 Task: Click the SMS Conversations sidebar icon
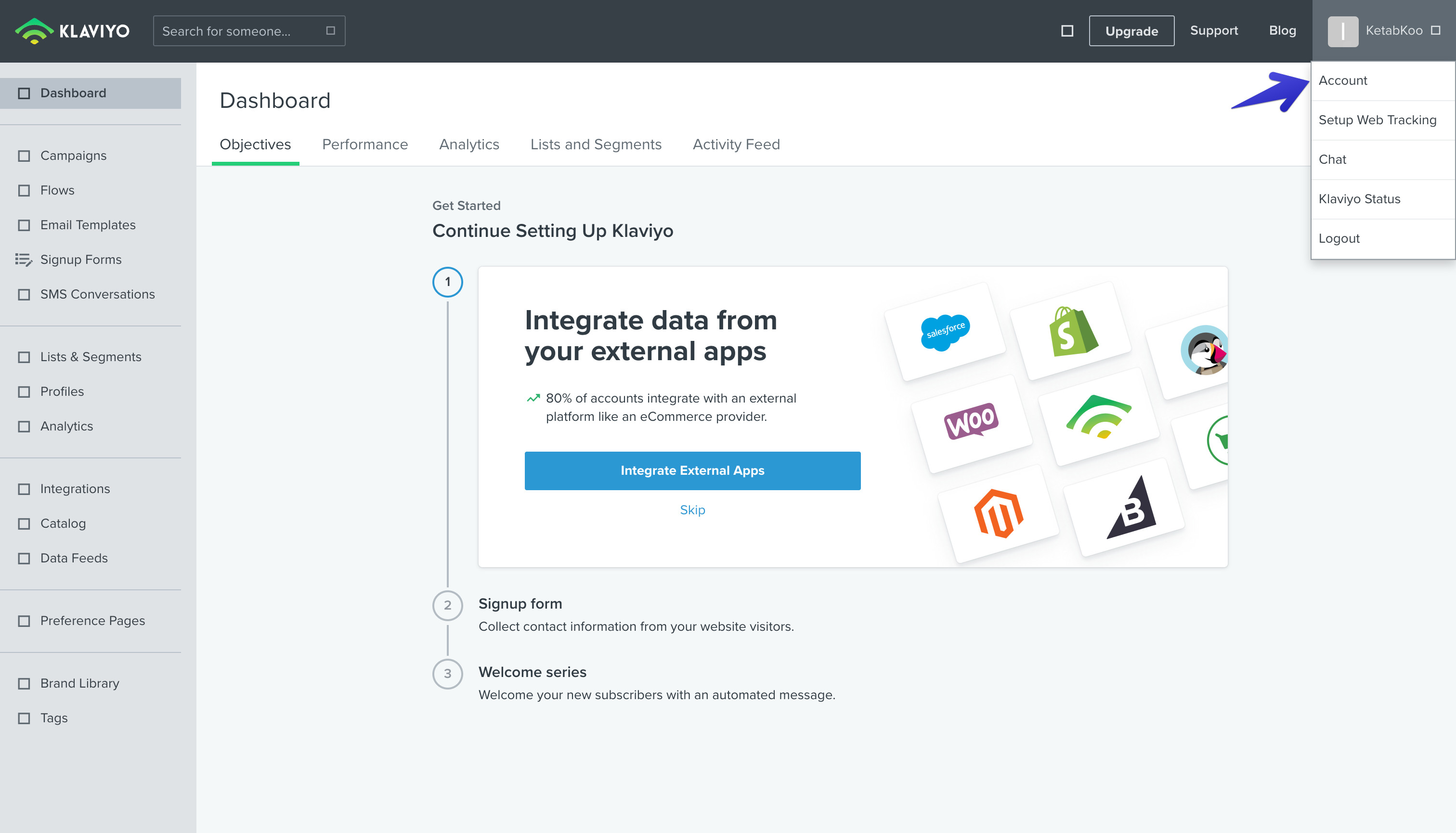pyautogui.click(x=24, y=295)
